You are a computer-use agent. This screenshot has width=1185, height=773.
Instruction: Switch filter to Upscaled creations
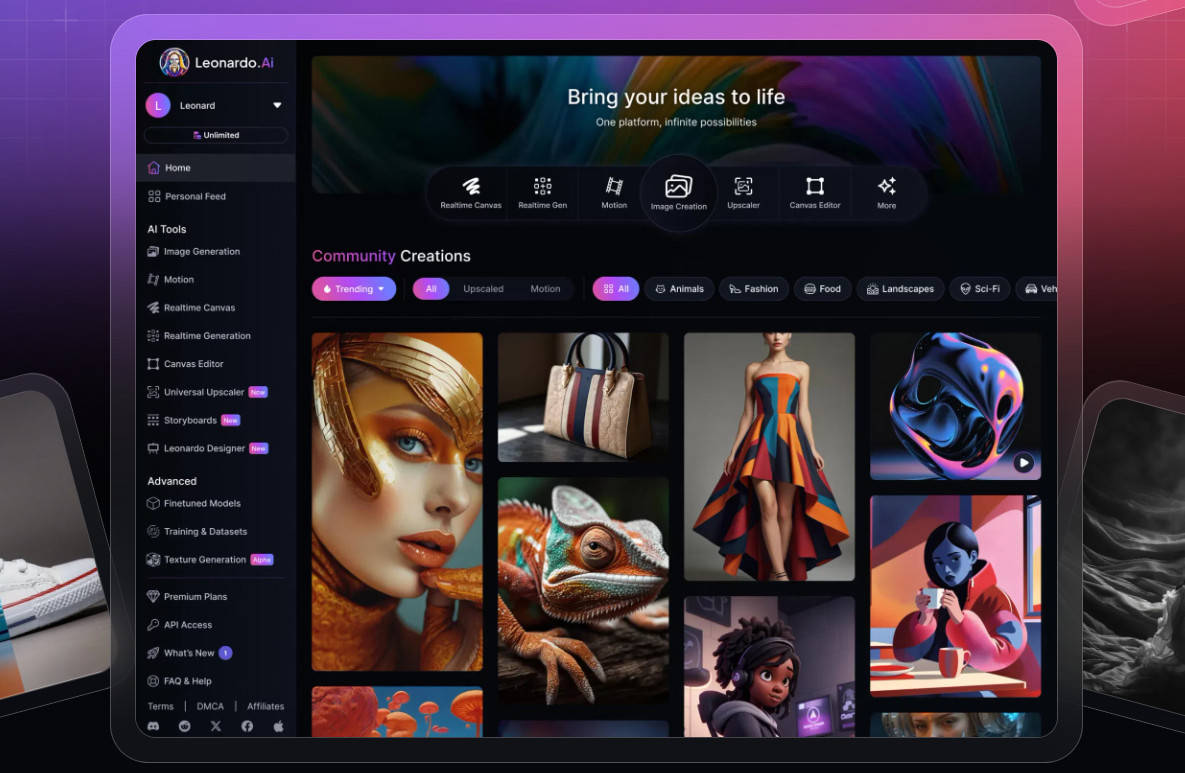(x=483, y=289)
